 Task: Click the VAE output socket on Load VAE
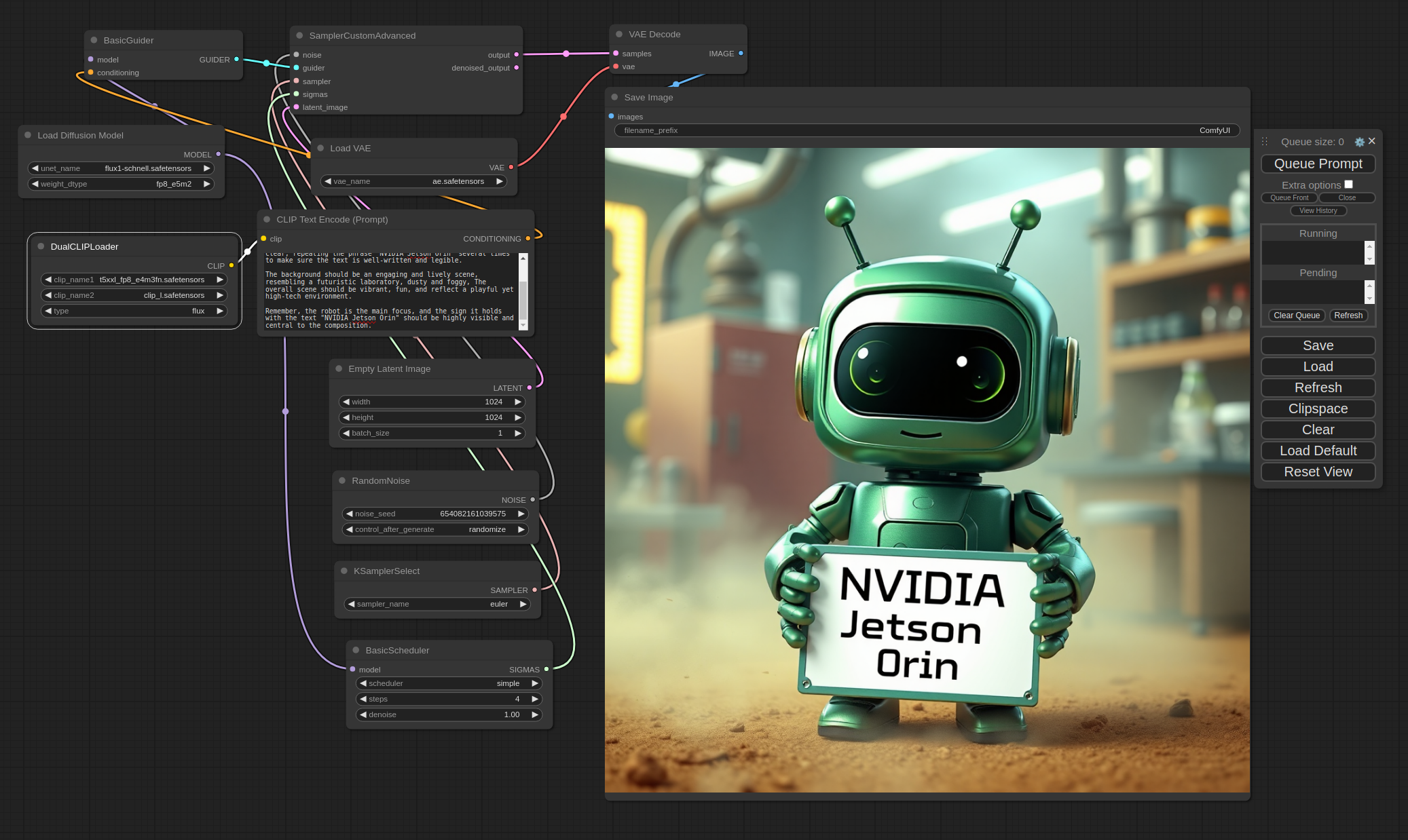pyautogui.click(x=511, y=167)
